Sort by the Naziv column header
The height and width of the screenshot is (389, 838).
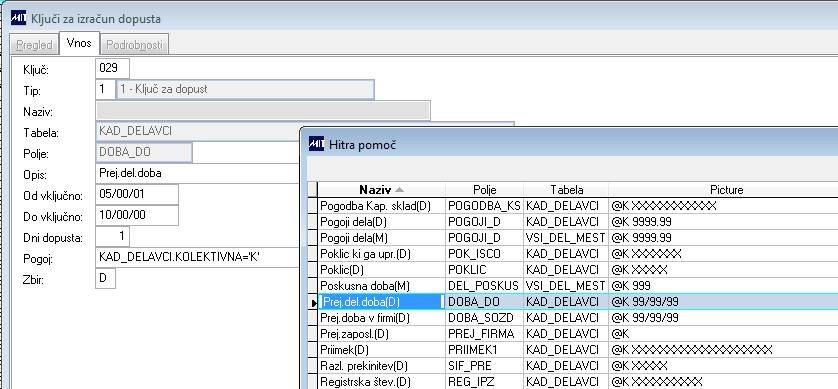click(381, 190)
